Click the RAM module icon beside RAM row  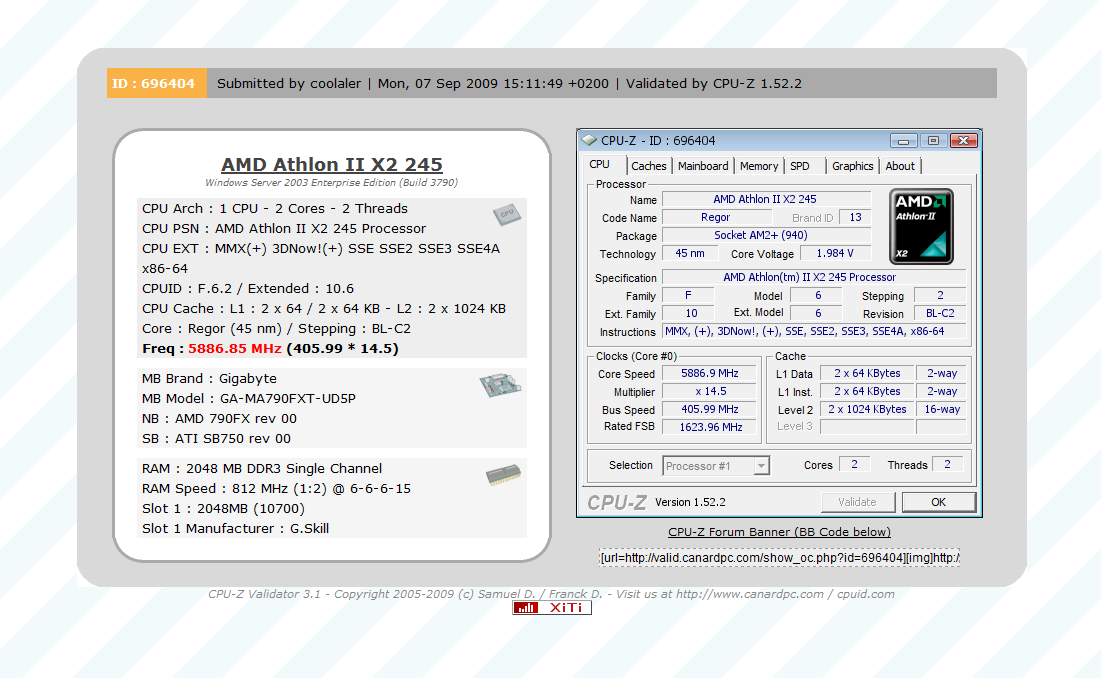click(x=503, y=474)
